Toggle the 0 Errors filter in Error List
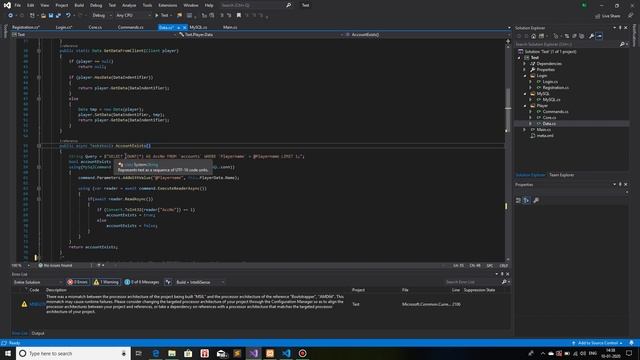640x360 pixels. 78,282
